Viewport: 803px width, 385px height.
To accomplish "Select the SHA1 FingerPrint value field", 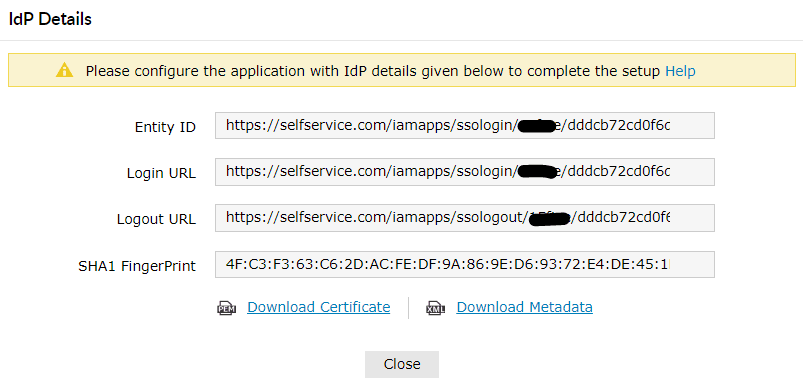I will [x=464, y=264].
